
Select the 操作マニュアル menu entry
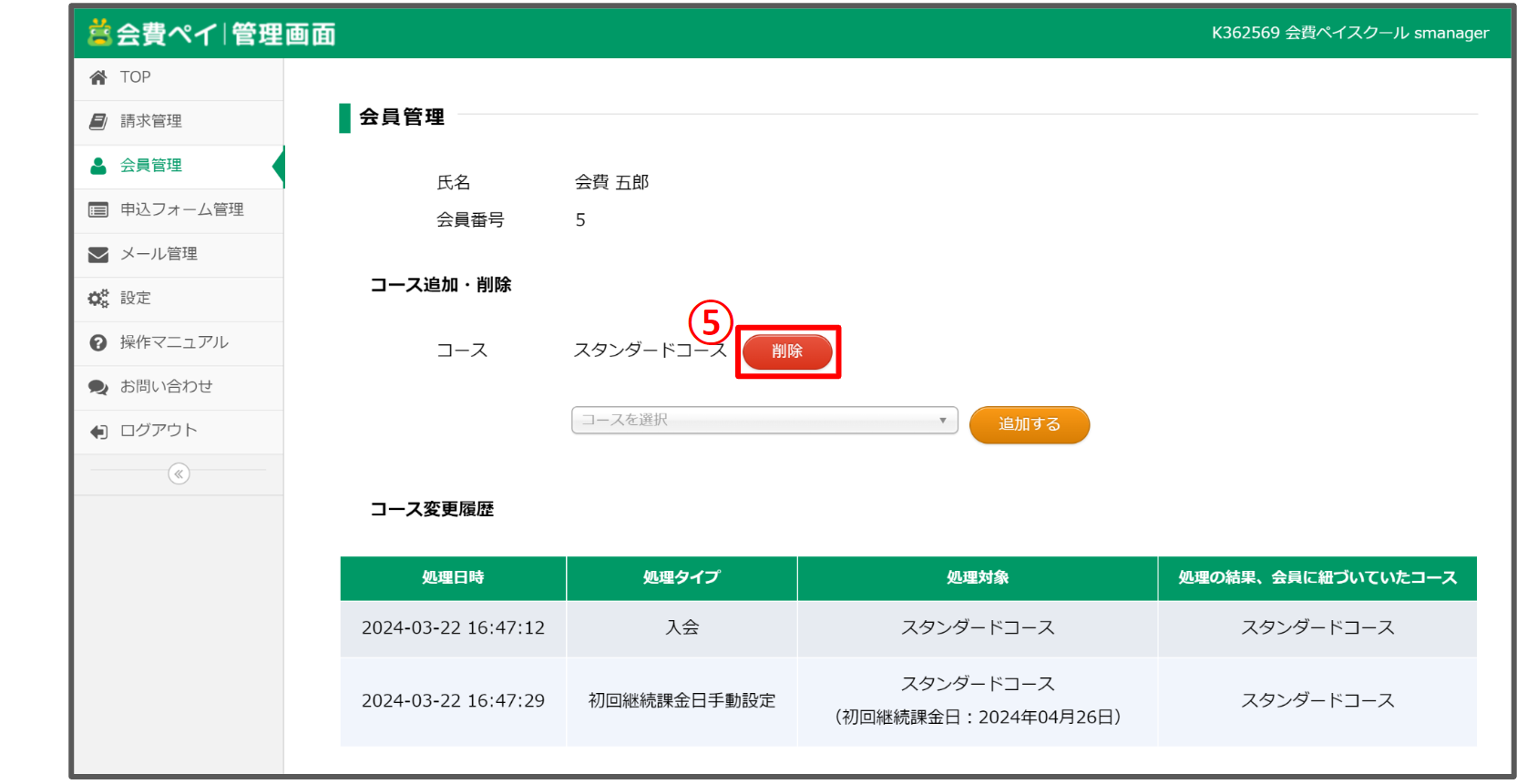coord(174,342)
